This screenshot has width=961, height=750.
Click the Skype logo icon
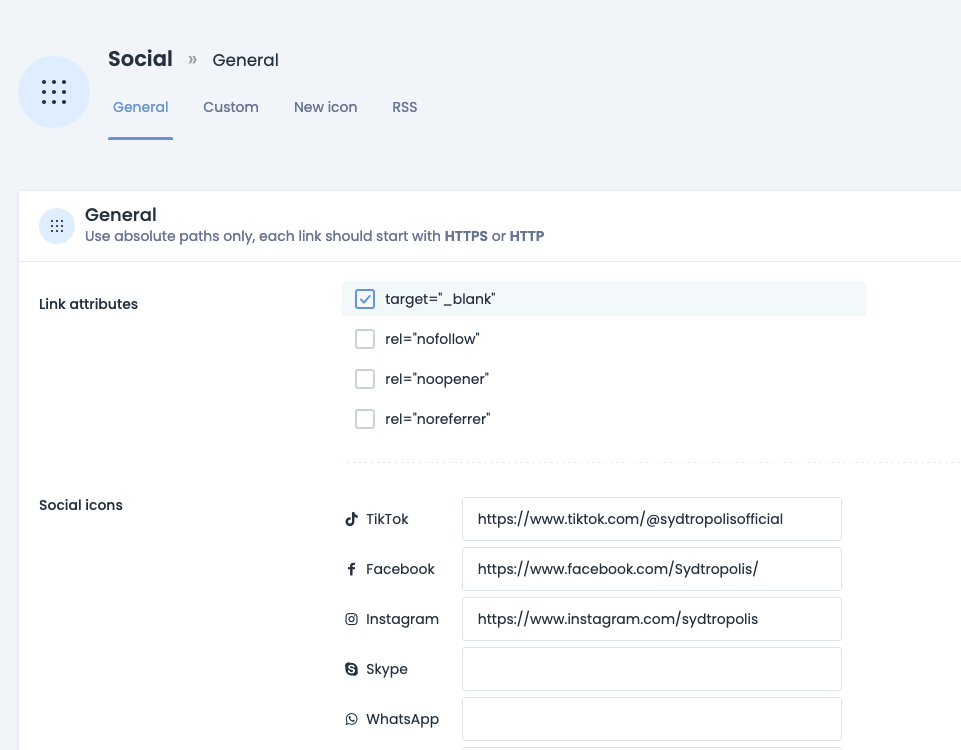click(x=351, y=669)
